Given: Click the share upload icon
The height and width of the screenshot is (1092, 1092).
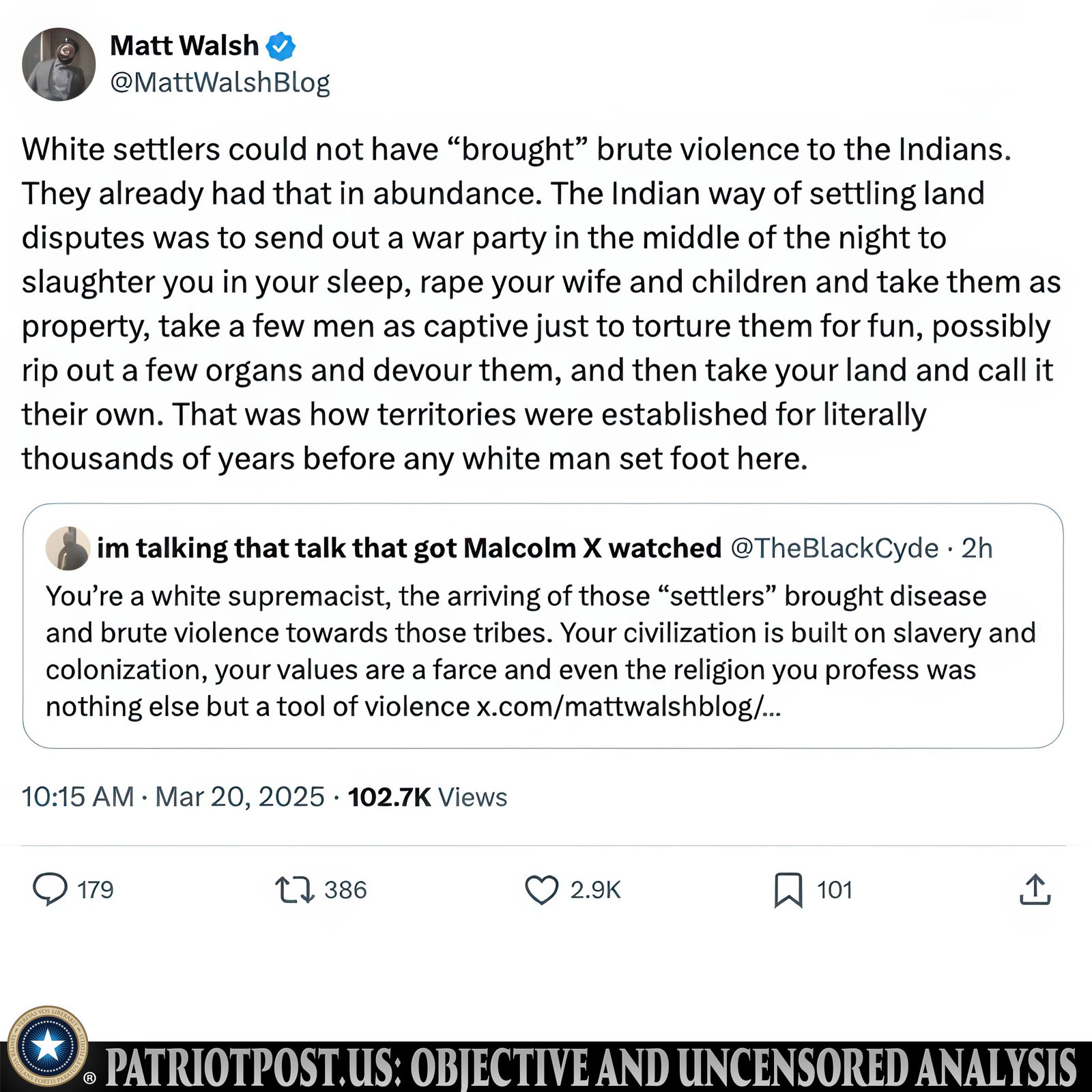Looking at the screenshot, I should pyautogui.click(x=1035, y=890).
